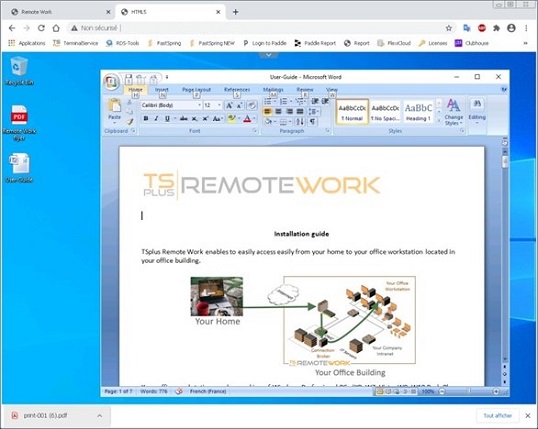The width and height of the screenshot is (538, 429).
Task: Toggle Center alignment
Action: [279, 112]
